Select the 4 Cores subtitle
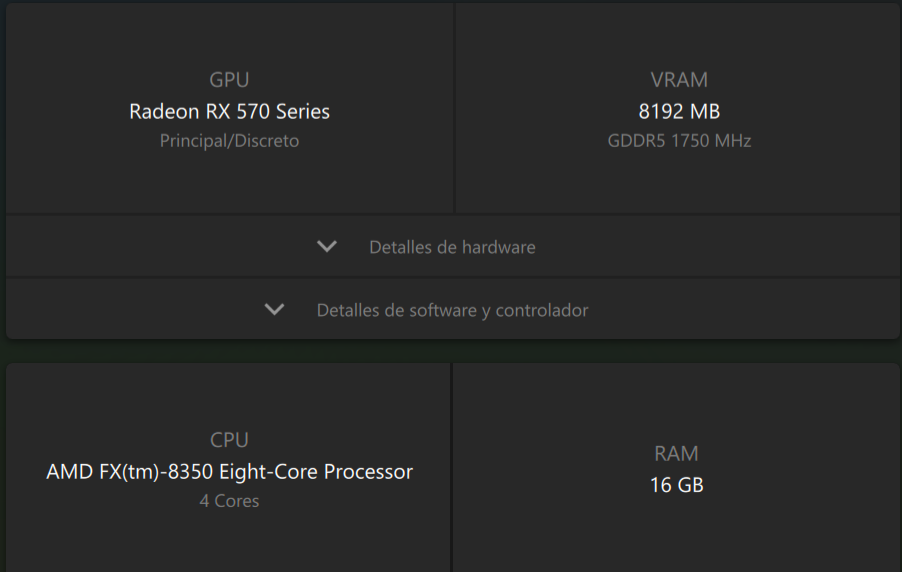This screenshot has height=572, width=902. [229, 501]
